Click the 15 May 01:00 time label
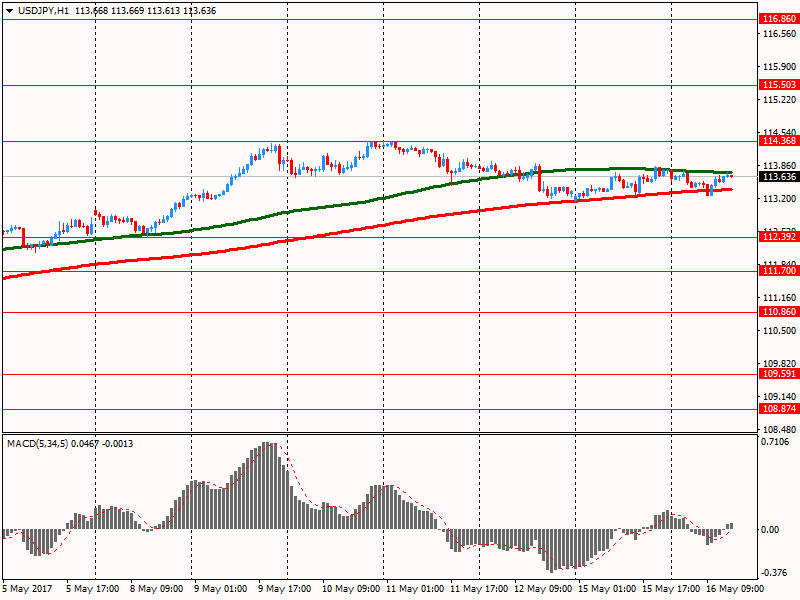 pos(607,589)
